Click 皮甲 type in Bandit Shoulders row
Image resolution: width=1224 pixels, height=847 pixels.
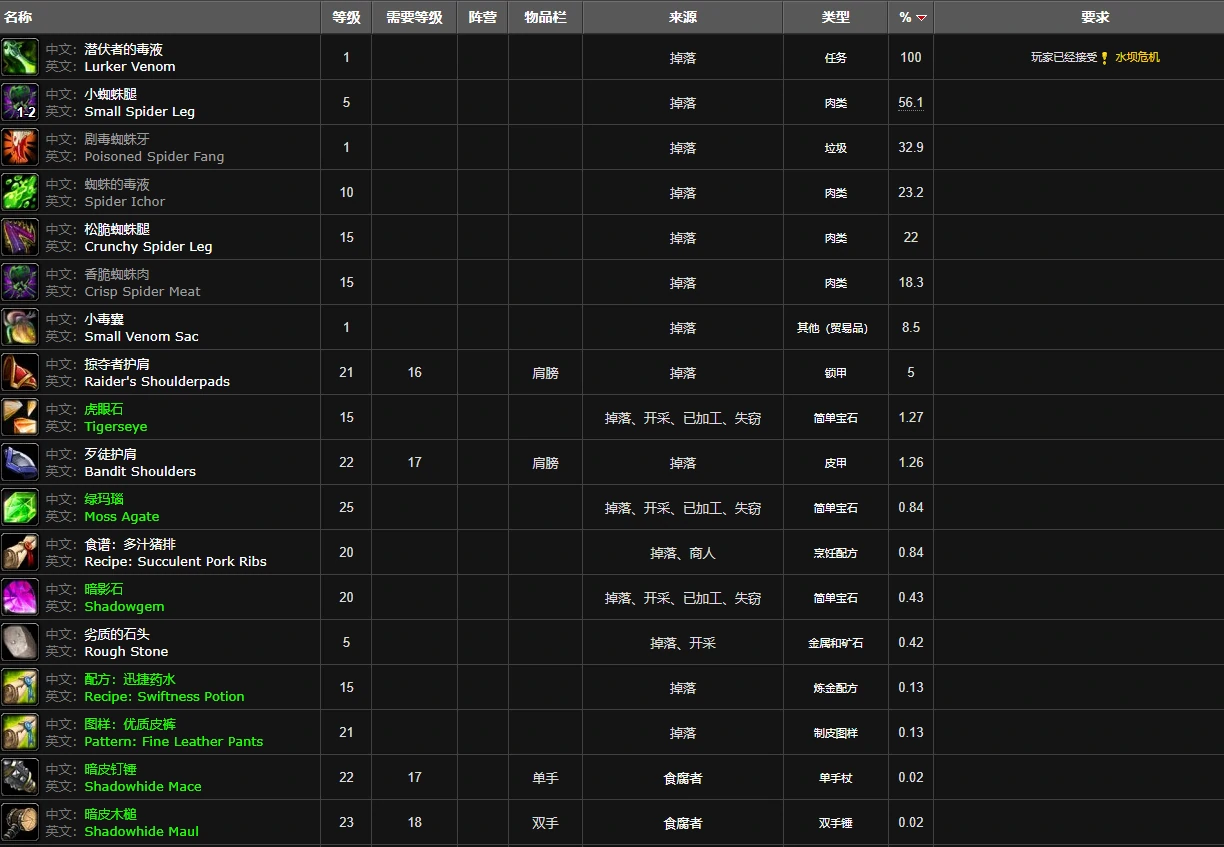[x=835, y=463]
